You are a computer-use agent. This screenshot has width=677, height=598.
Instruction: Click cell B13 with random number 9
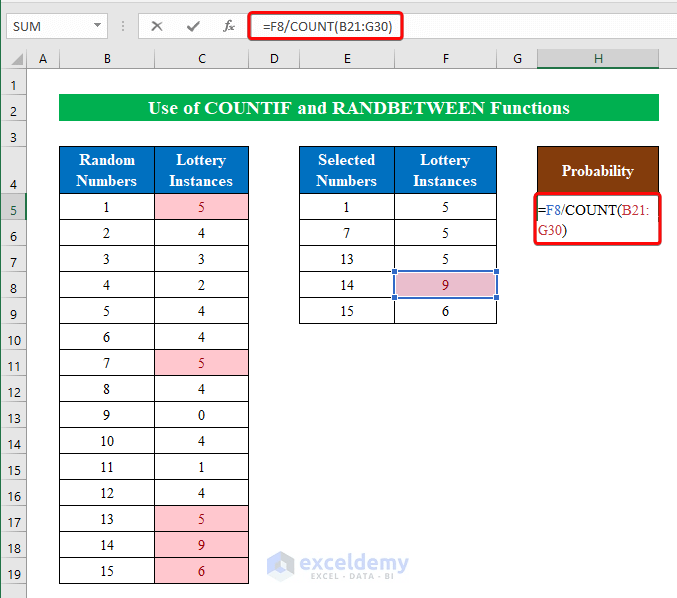click(x=107, y=415)
